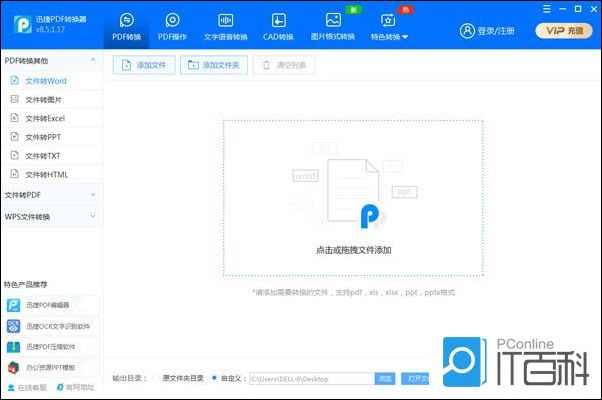Click the output directory path field
This screenshot has width=602, height=400.
pos(312,379)
